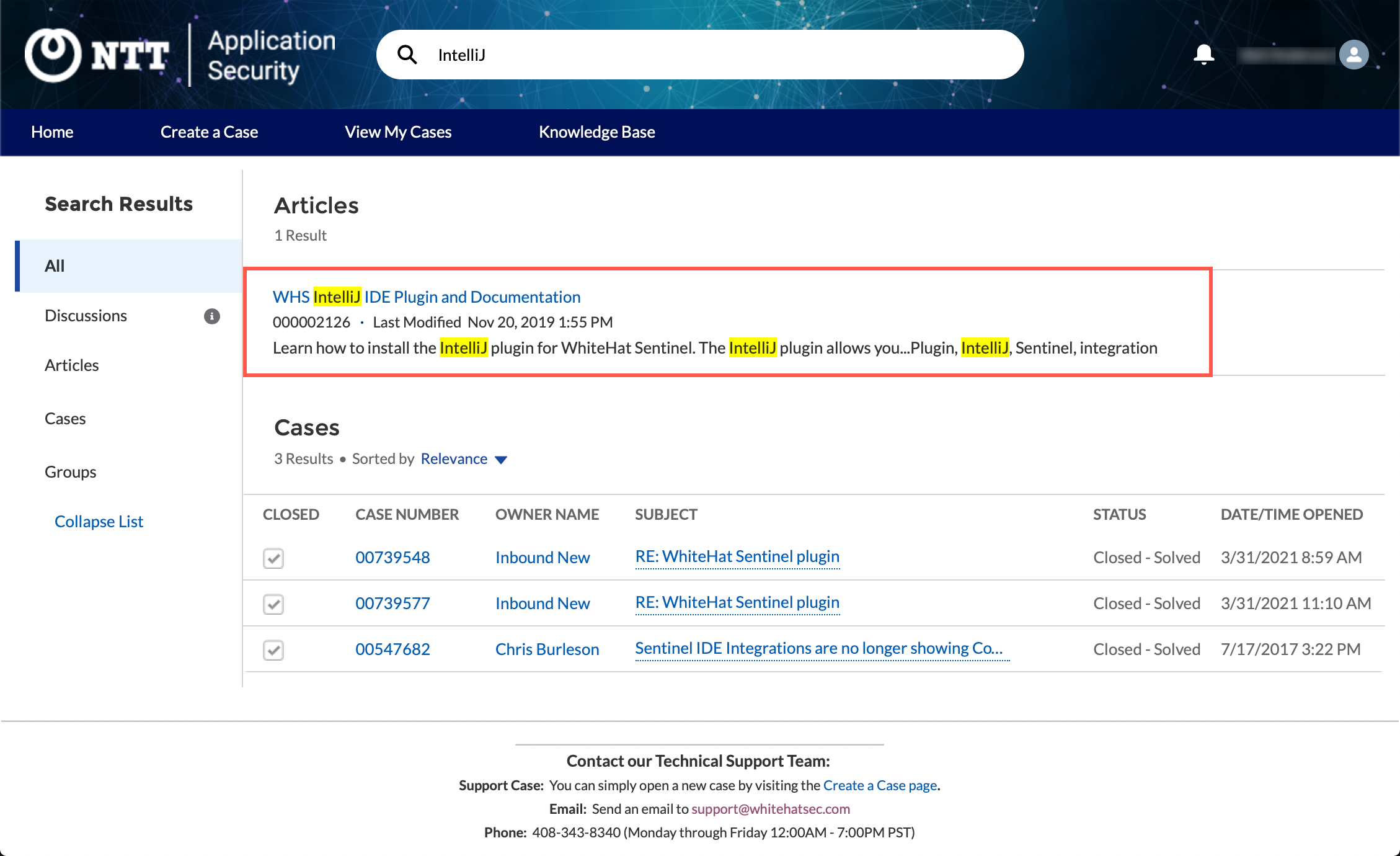Go to View My Cases tab

398,132
